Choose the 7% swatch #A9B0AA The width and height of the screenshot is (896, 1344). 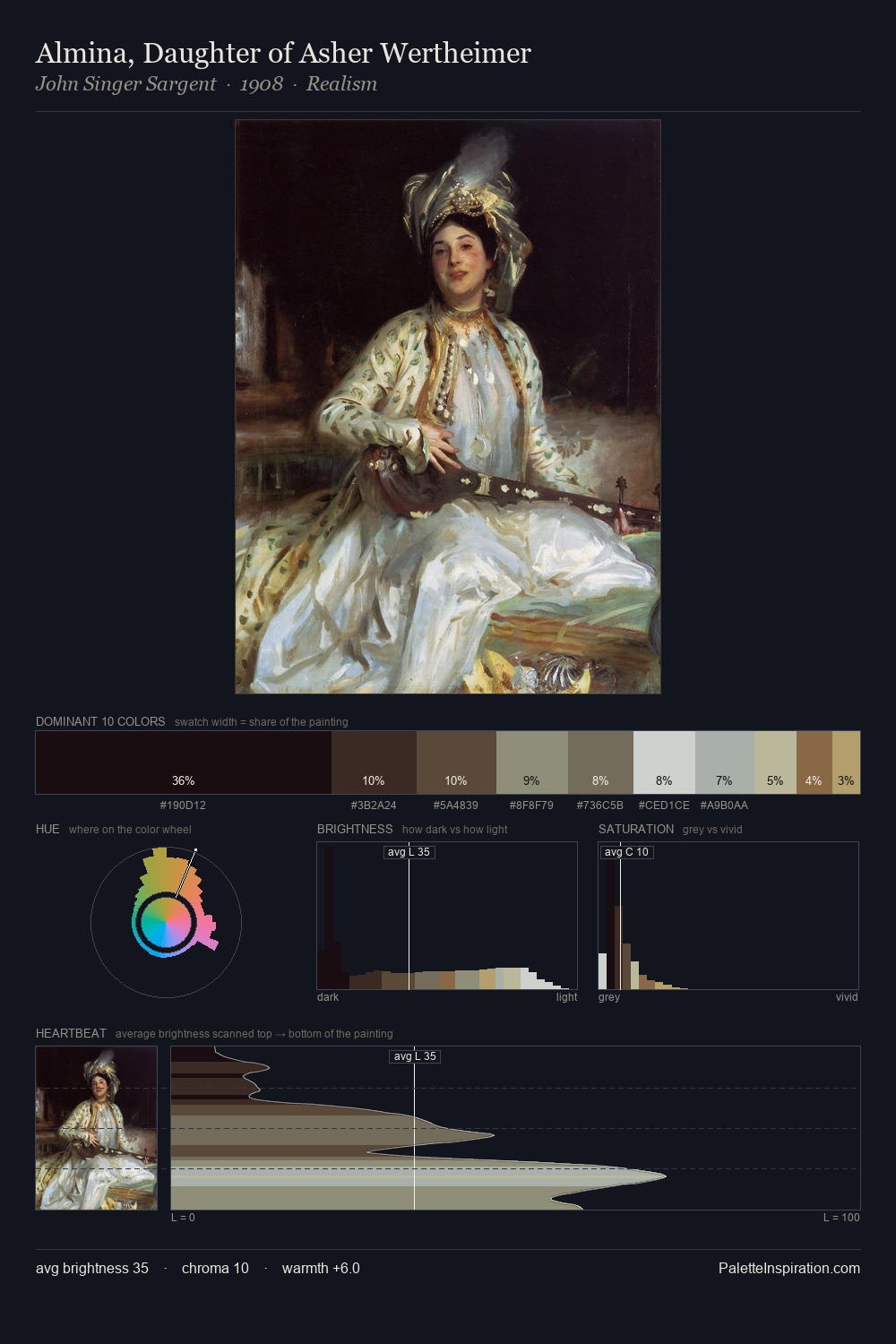[x=724, y=762]
